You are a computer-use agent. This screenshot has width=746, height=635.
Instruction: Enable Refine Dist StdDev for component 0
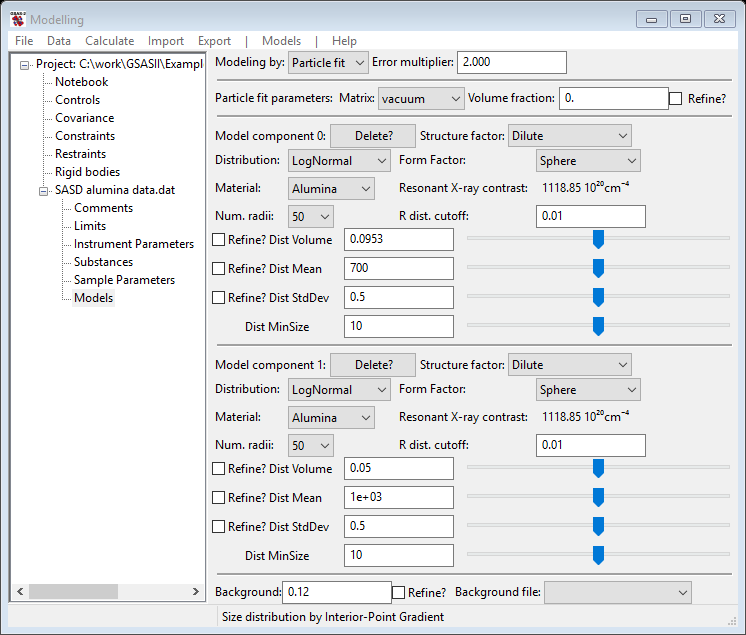coord(218,298)
